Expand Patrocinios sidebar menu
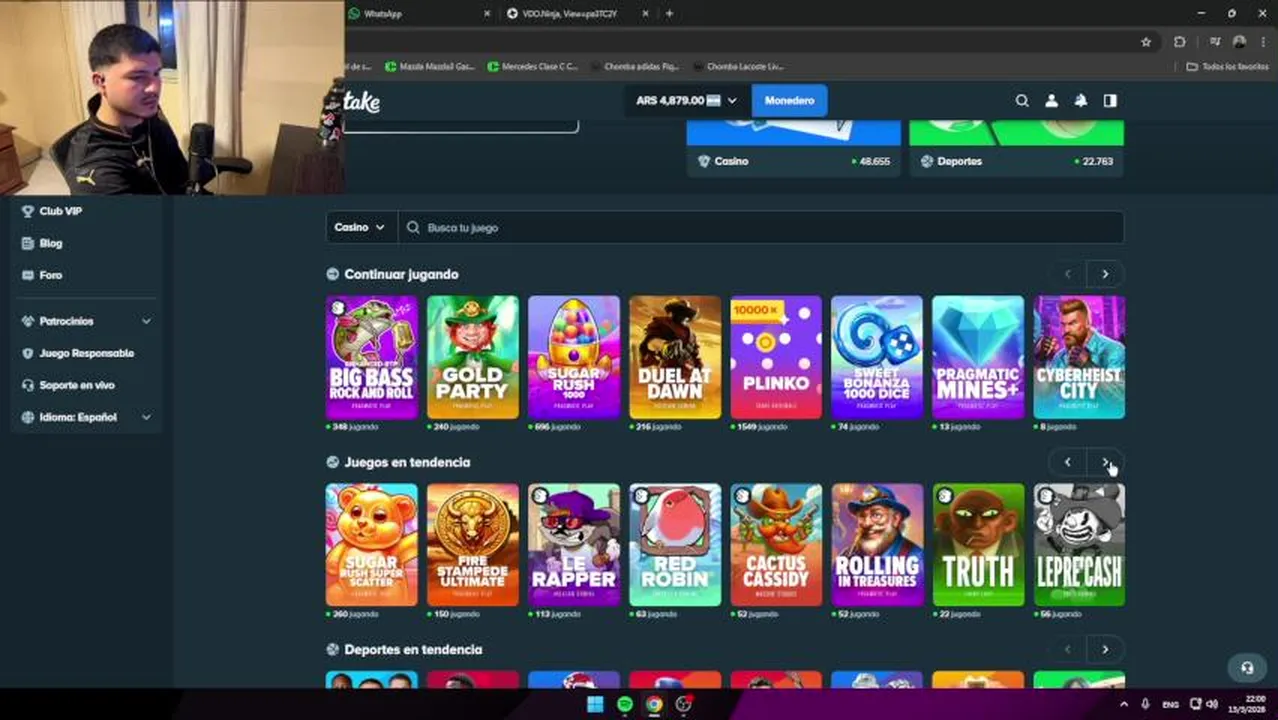Viewport: 1278px width, 720px height. coord(87,321)
